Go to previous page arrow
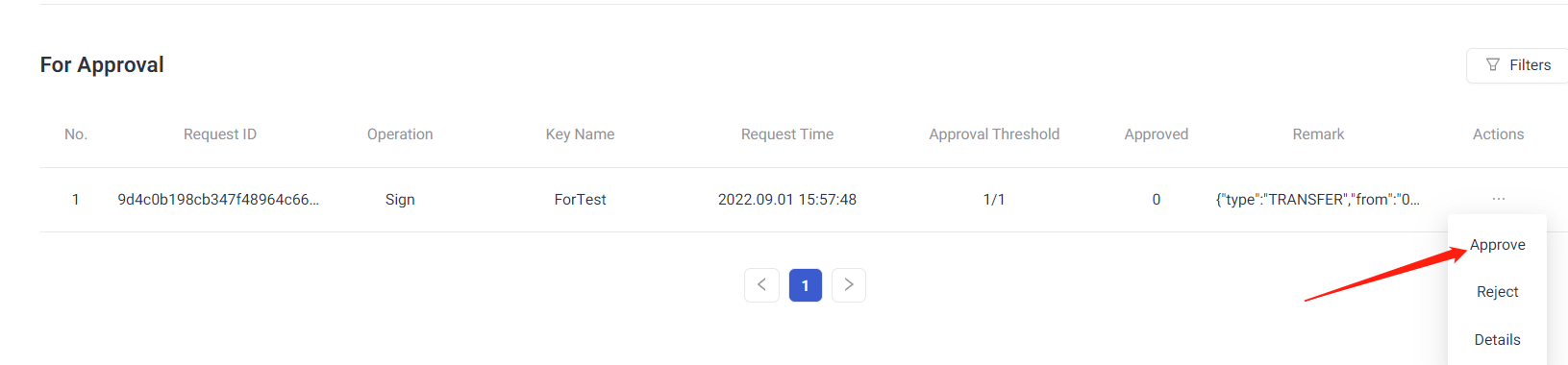1568x365 pixels. click(761, 285)
